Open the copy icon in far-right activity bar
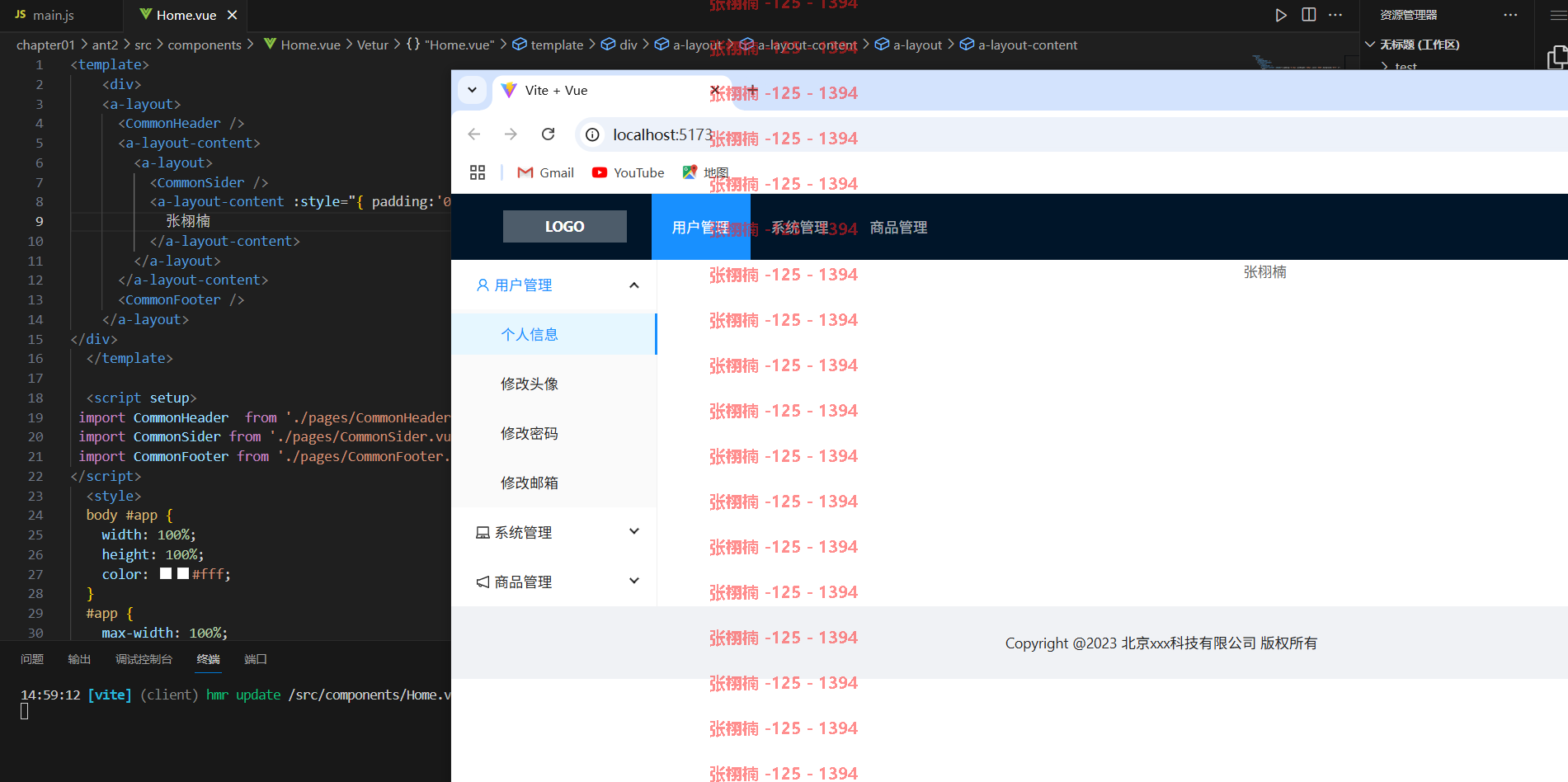 [1556, 57]
